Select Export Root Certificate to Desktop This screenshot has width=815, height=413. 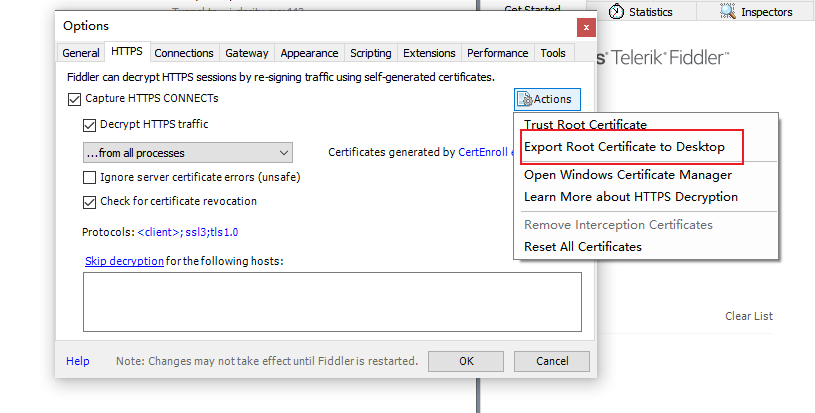pyautogui.click(x=624, y=147)
